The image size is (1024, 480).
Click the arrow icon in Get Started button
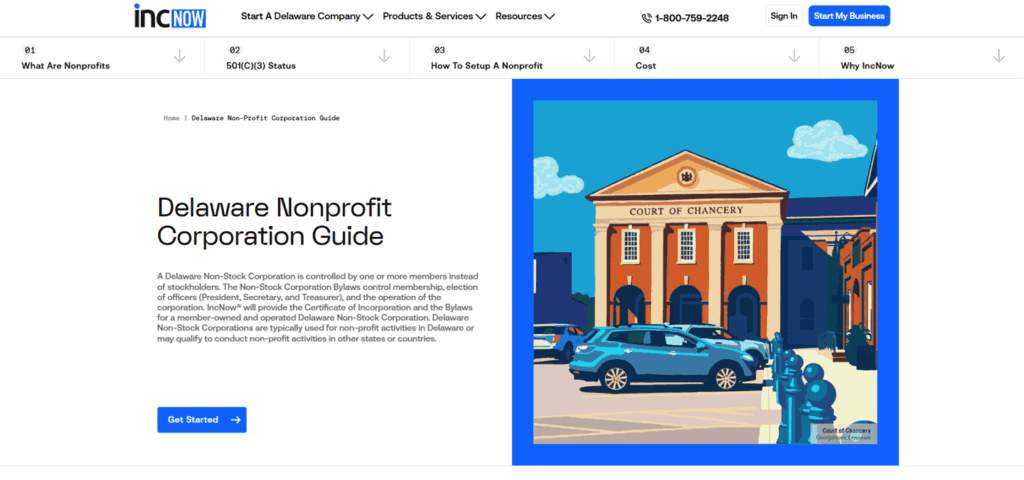coord(236,420)
